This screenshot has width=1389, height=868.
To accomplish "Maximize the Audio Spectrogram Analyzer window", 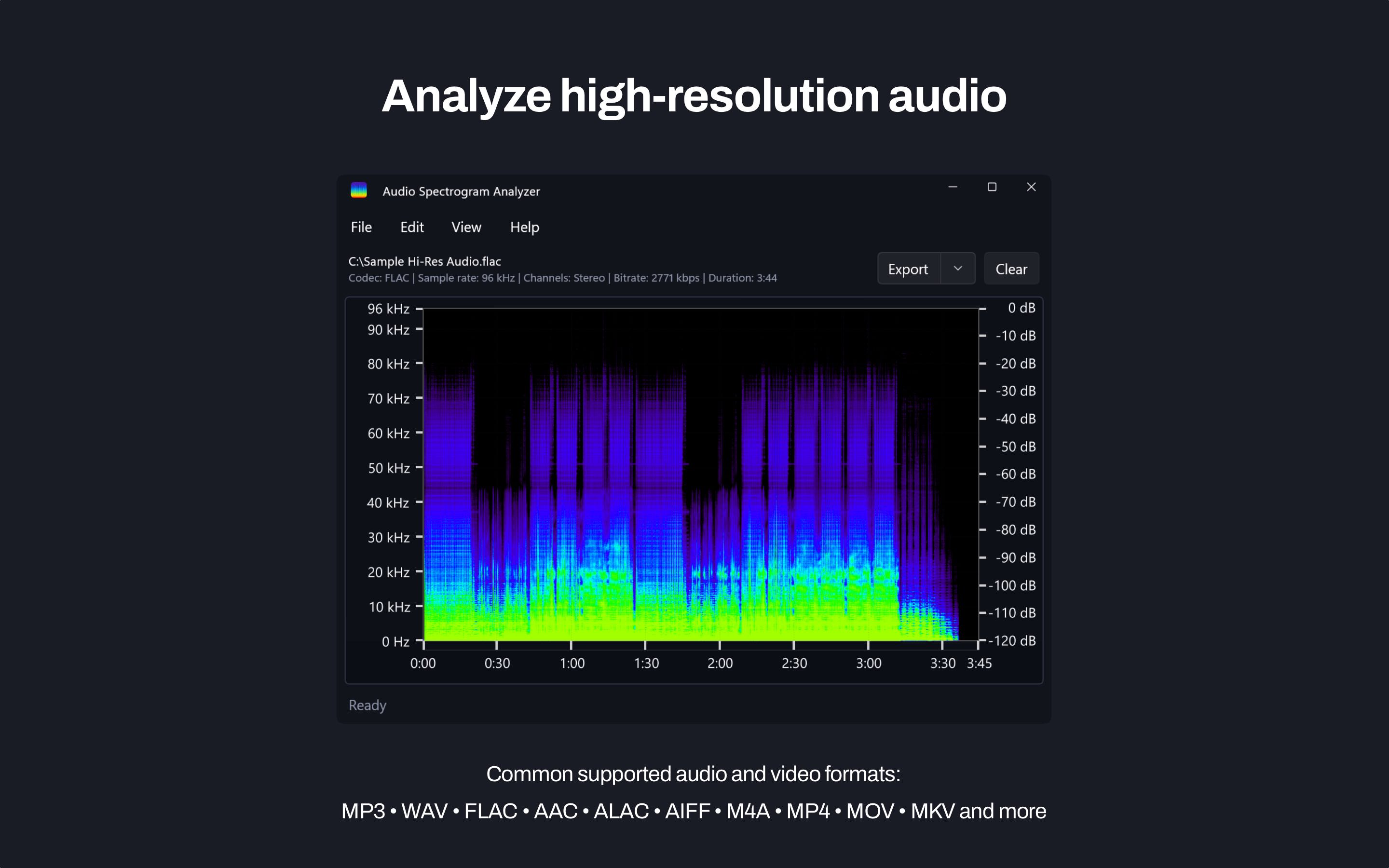I will 992,187.
